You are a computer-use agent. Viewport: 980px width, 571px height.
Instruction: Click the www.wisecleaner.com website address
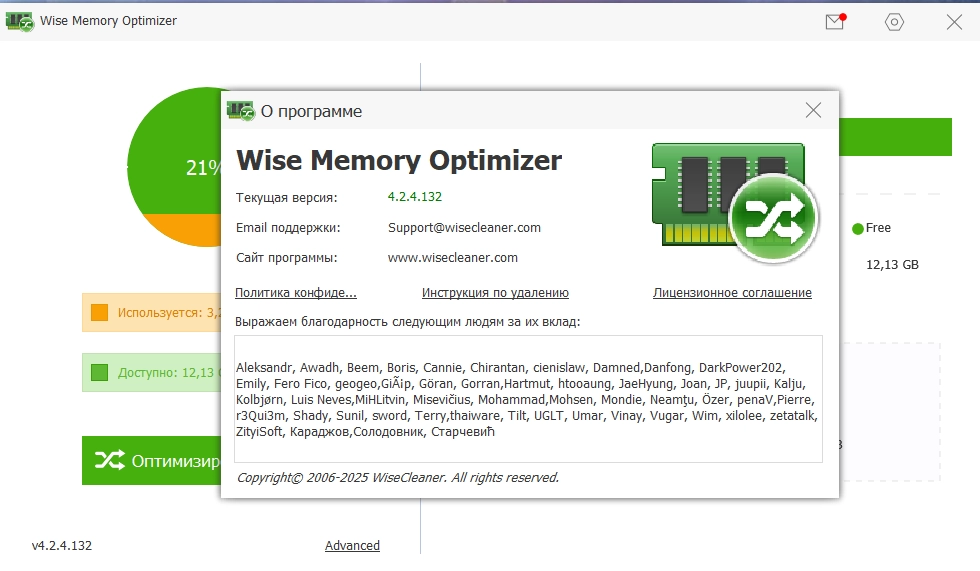point(452,257)
